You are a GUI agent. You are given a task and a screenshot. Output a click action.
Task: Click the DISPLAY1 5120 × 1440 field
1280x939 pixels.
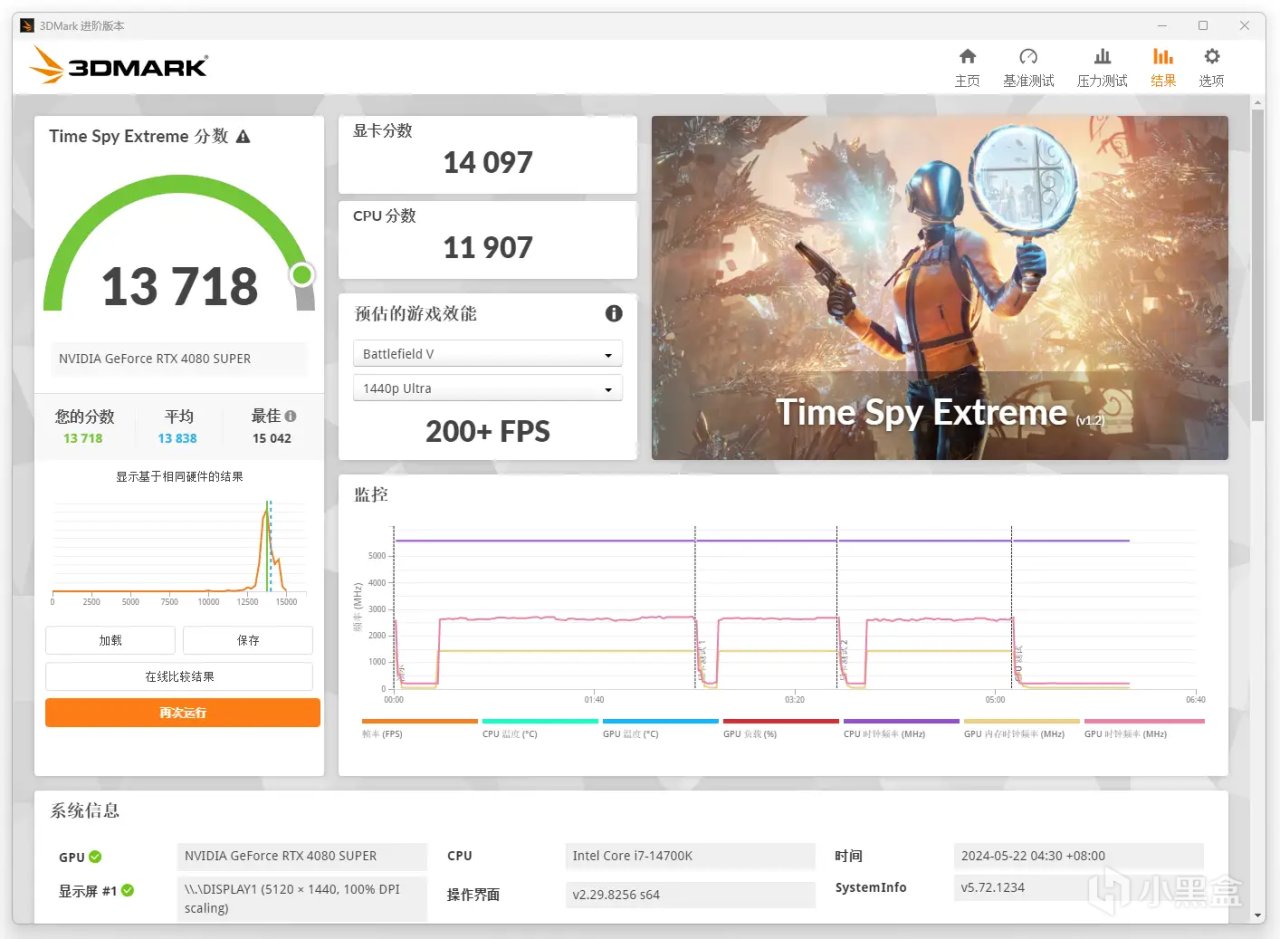302,899
